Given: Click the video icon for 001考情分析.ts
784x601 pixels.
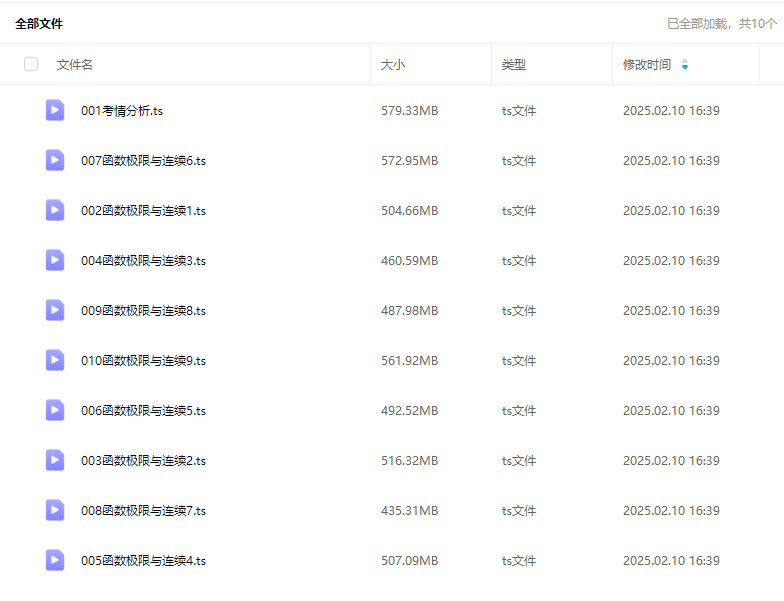Looking at the screenshot, I should (55, 110).
